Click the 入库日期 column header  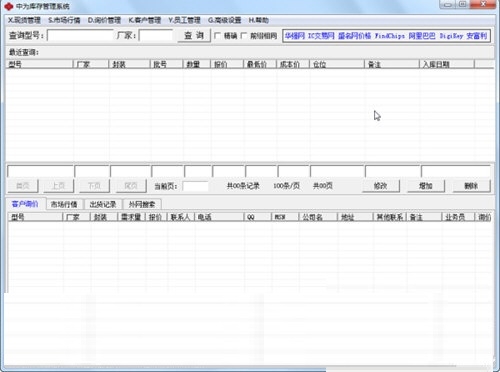(447, 64)
